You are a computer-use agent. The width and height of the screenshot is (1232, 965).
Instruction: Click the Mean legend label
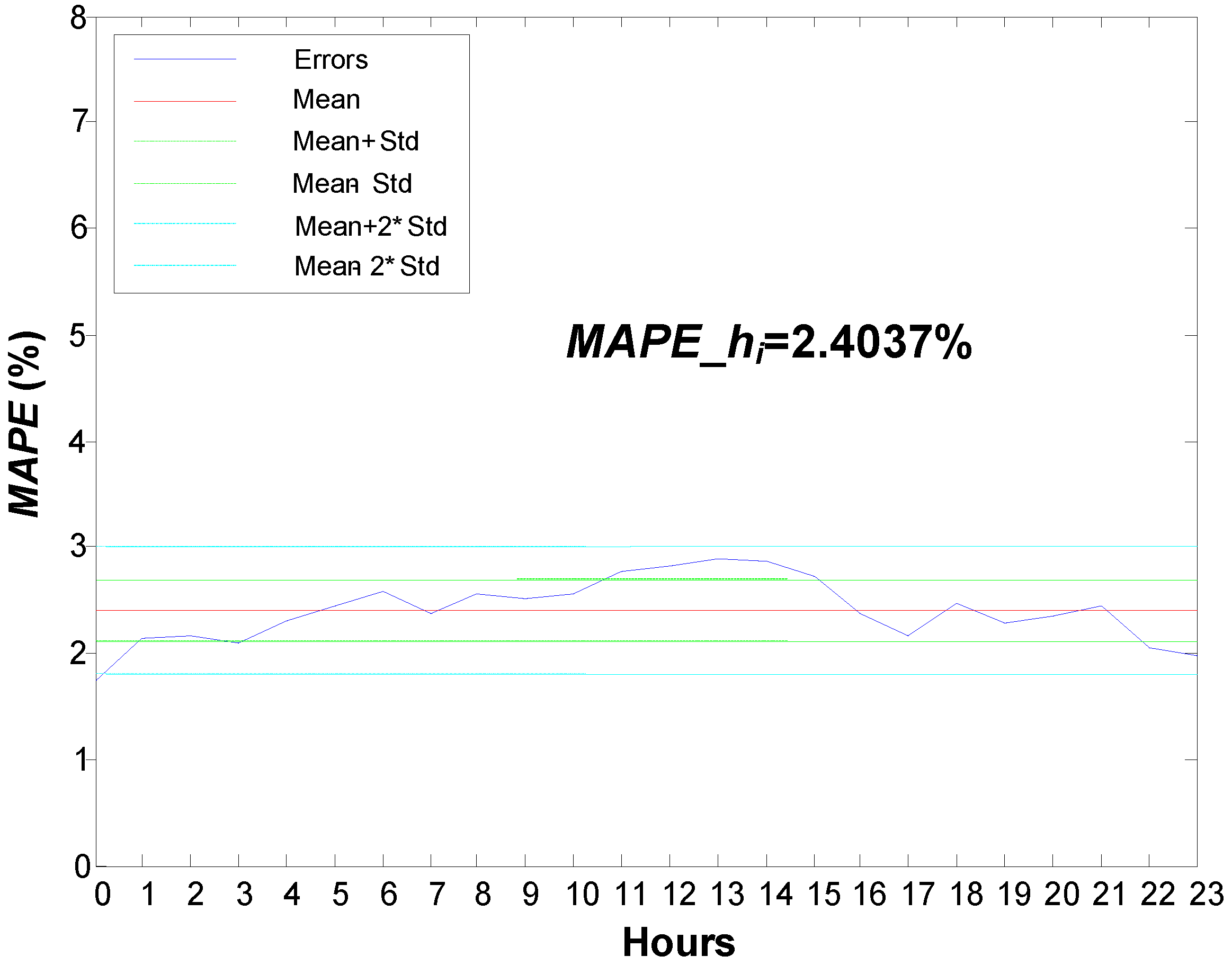tap(326, 100)
